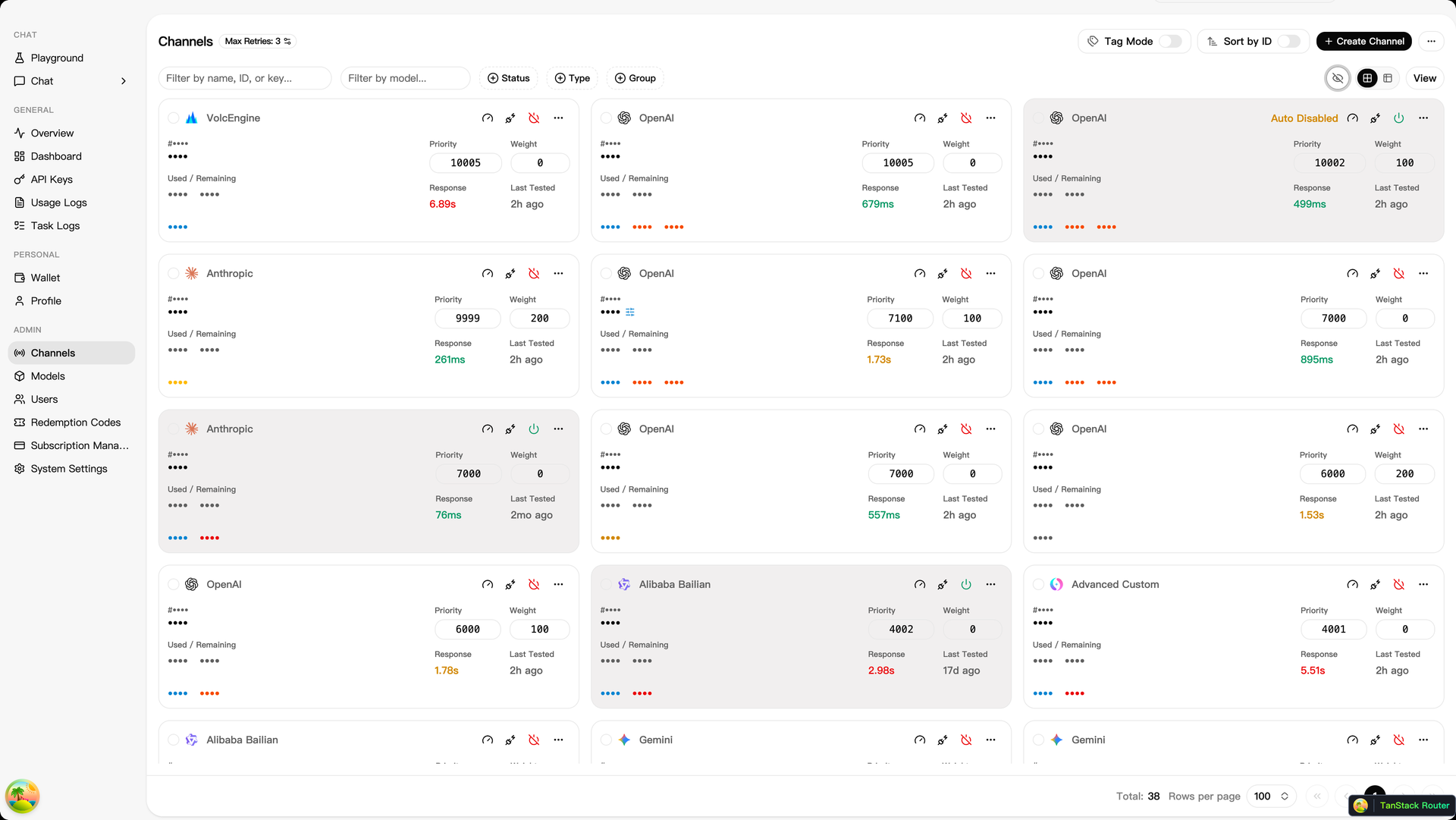This screenshot has height=820, width=1456.
Task: Switch to table view layout
Action: tap(1388, 78)
